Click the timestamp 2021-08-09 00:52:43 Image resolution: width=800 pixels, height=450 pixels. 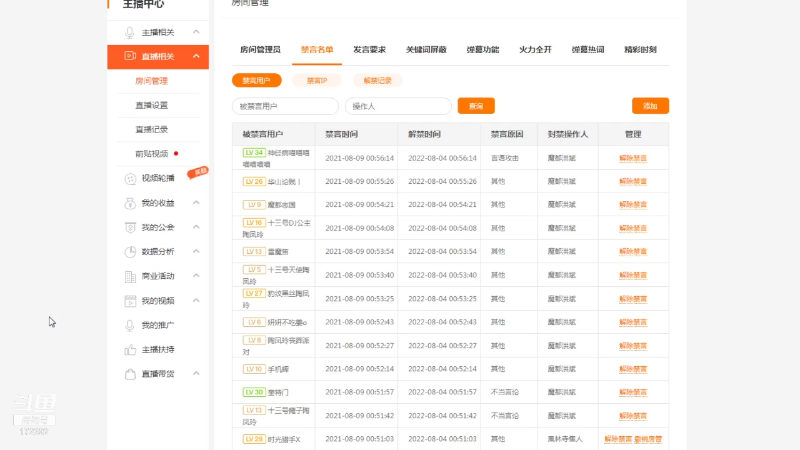pyautogui.click(x=359, y=322)
